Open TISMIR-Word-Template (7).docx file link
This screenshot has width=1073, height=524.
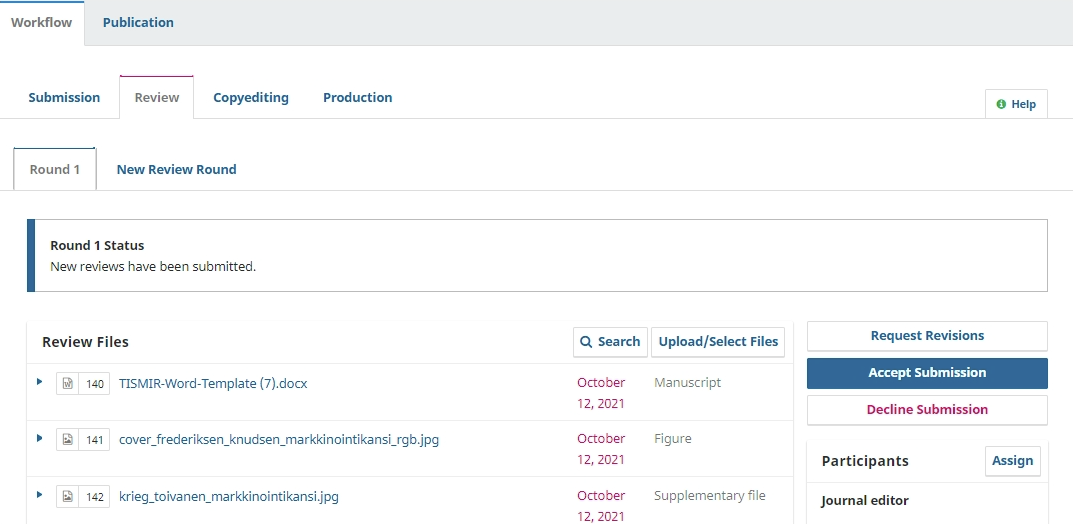pos(213,383)
